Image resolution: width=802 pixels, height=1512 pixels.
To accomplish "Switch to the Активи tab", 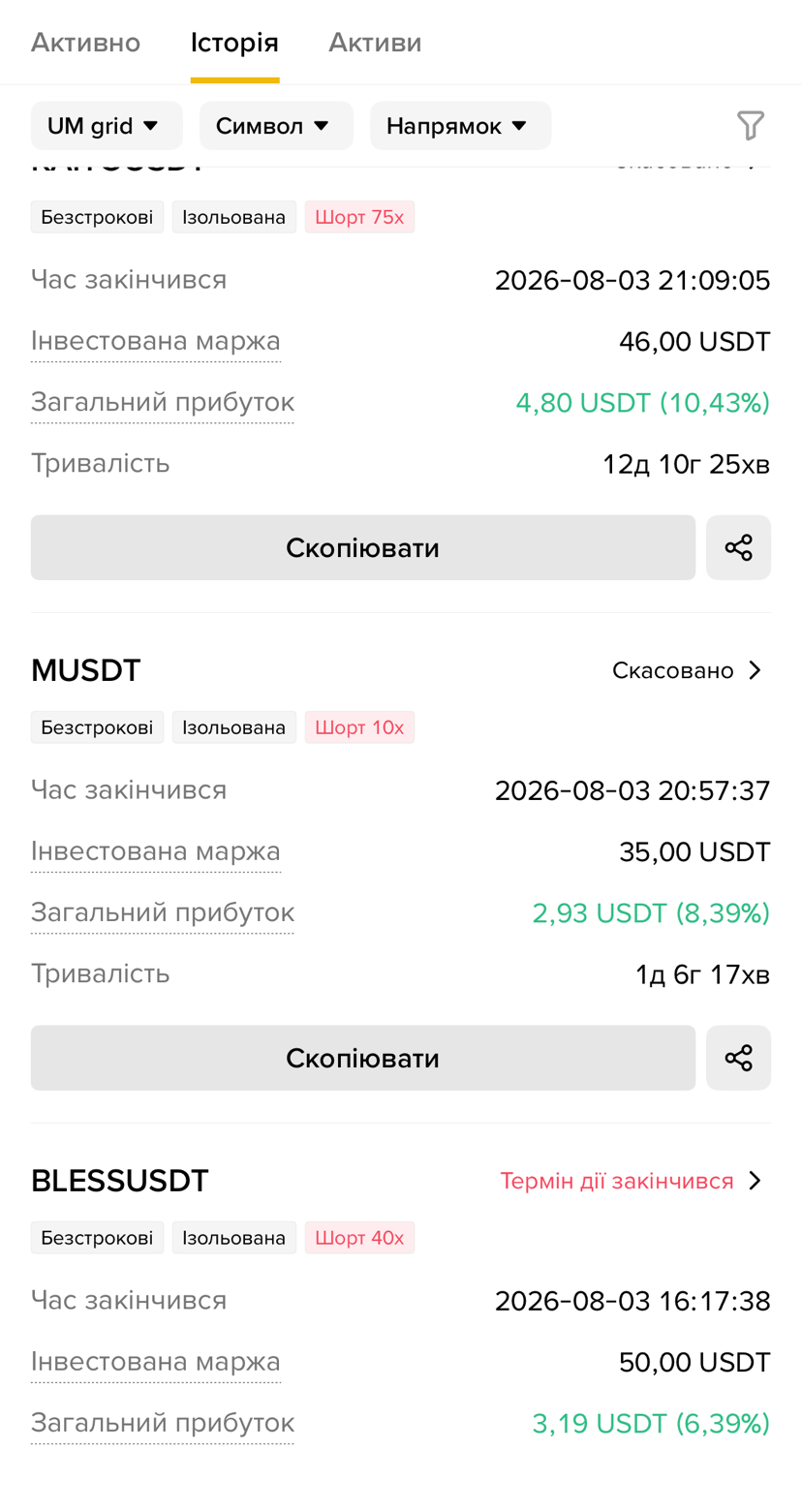I will (375, 43).
